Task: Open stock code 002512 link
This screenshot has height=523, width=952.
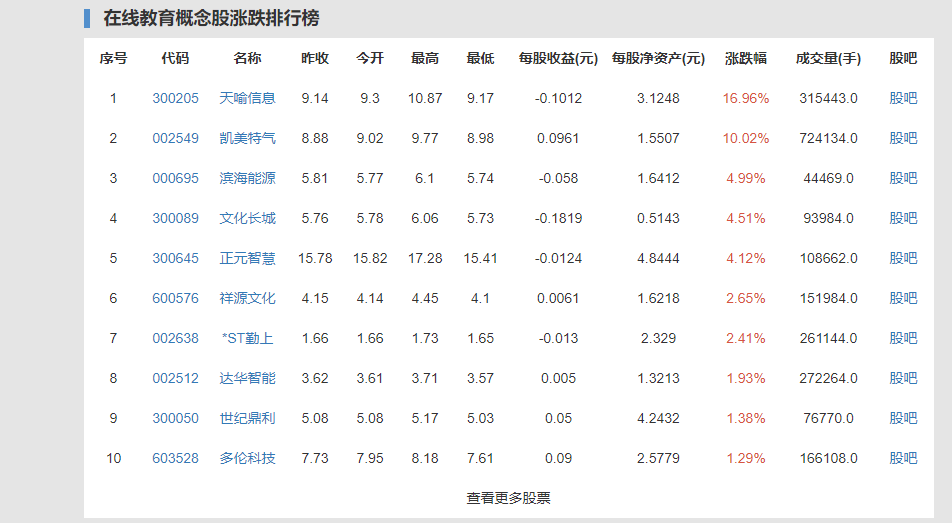Action: pyautogui.click(x=175, y=378)
